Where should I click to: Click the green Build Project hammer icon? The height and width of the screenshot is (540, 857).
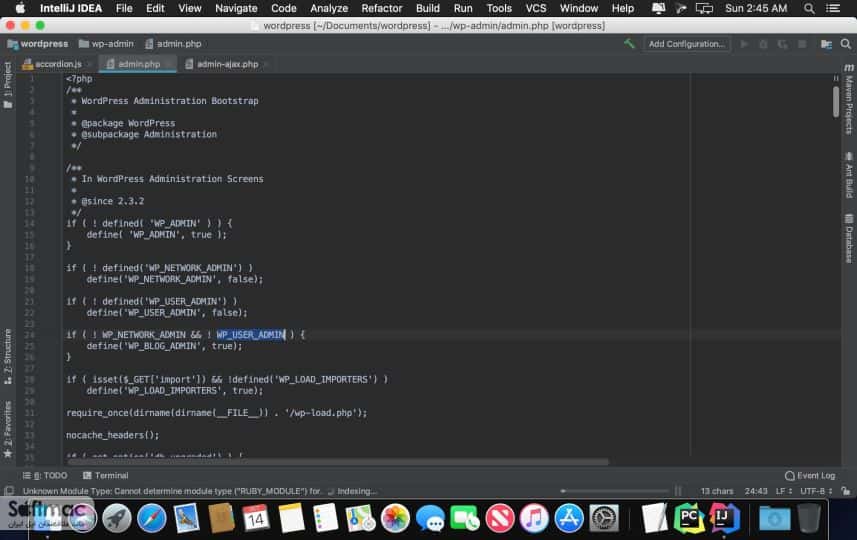click(629, 44)
